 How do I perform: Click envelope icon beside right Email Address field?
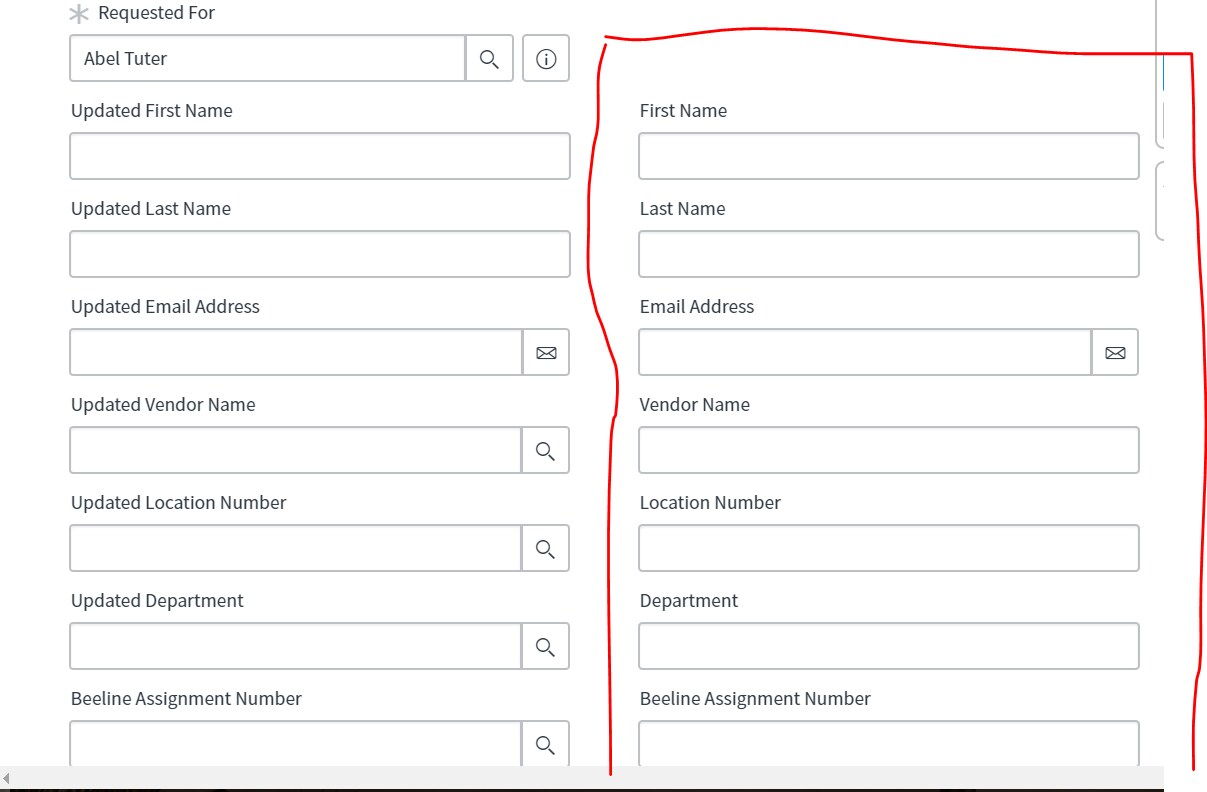tap(1115, 353)
